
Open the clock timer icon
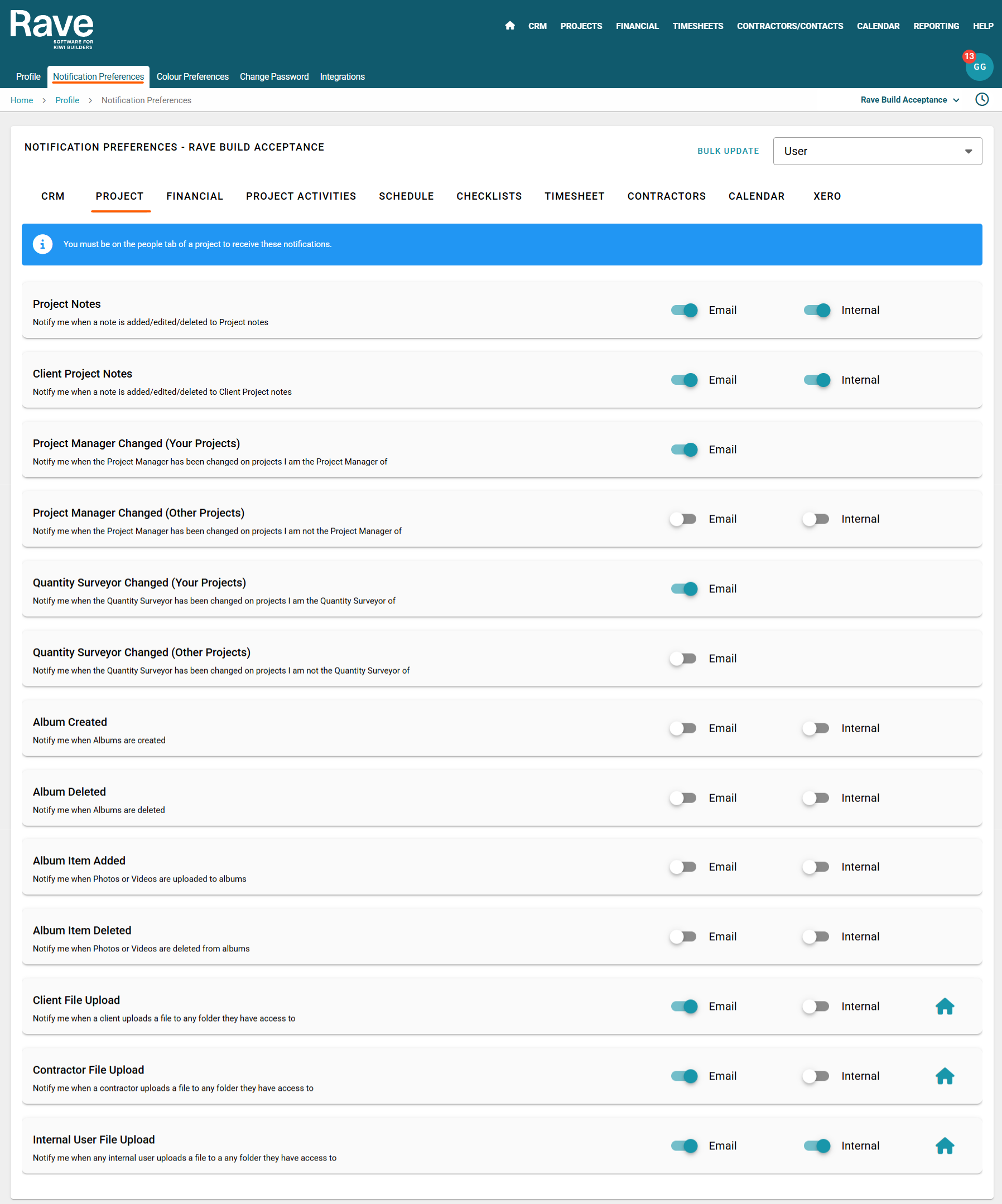click(x=981, y=100)
